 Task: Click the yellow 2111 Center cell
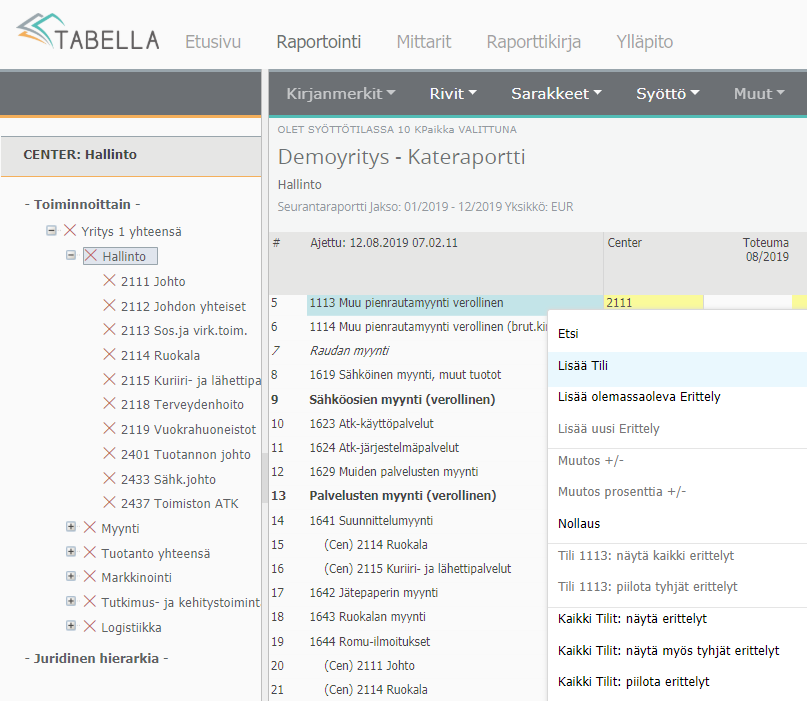(653, 303)
